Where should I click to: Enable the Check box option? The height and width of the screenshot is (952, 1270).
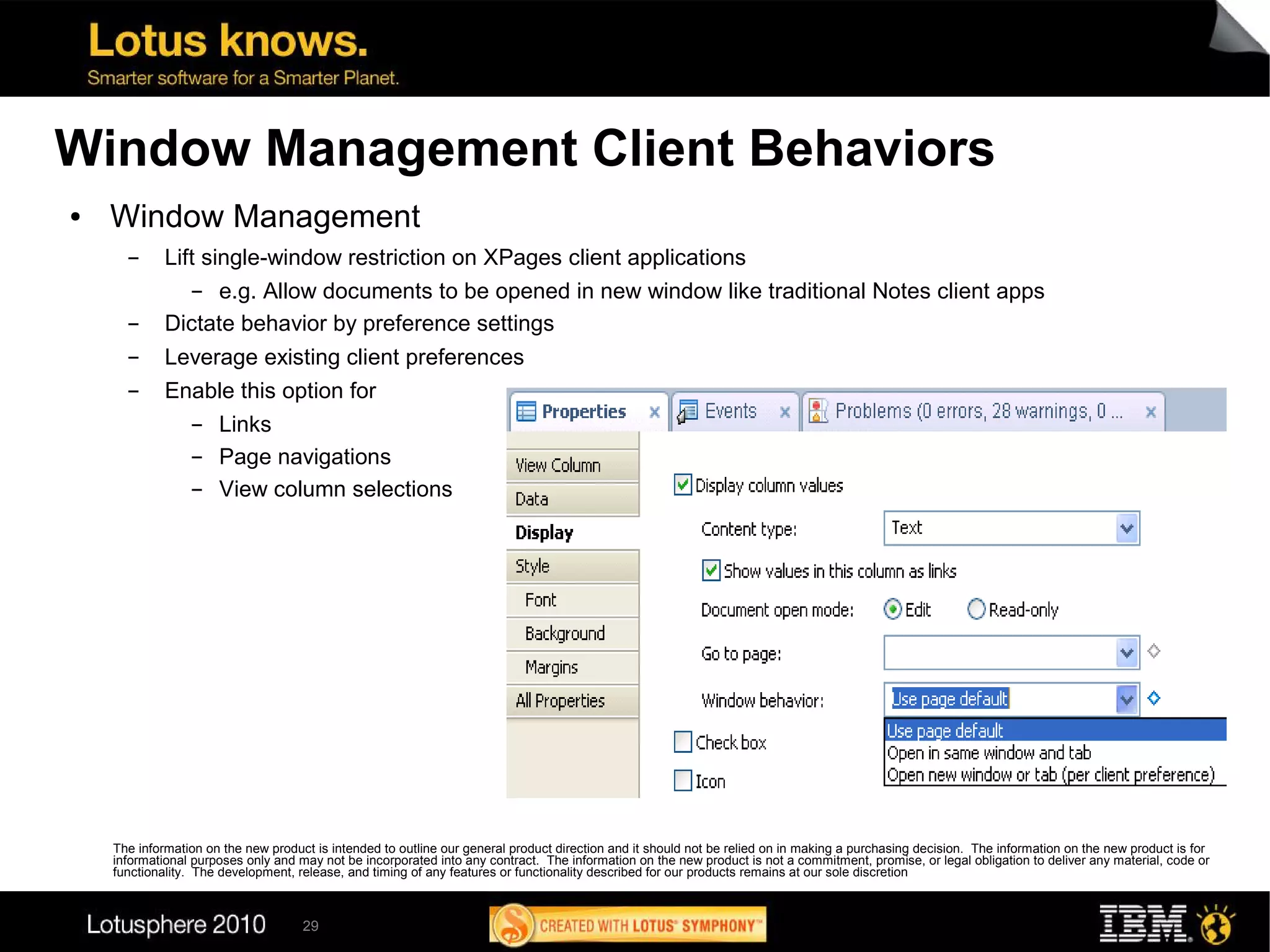tap(683, 742)
